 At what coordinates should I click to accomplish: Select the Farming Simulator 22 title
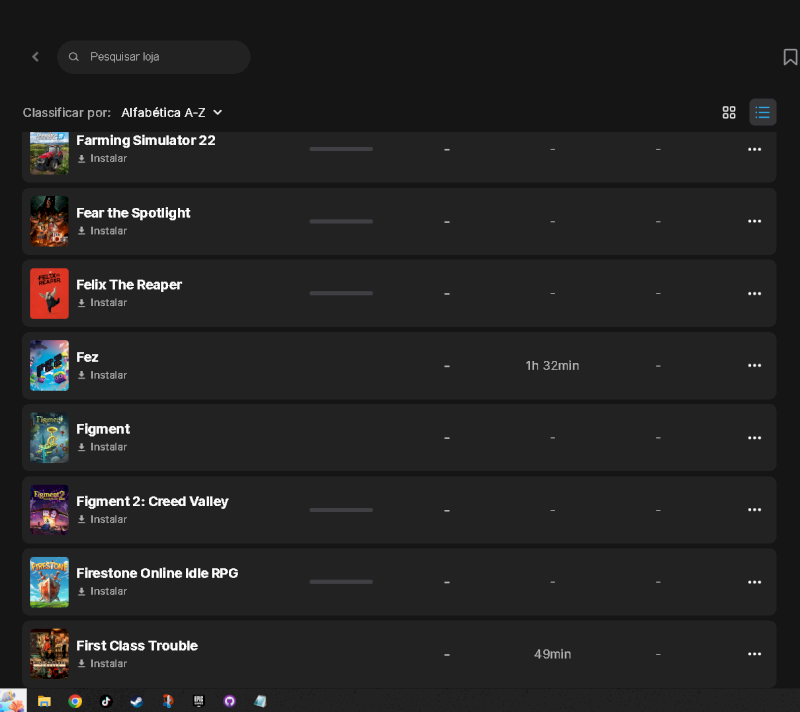click(x=146, y=140)
